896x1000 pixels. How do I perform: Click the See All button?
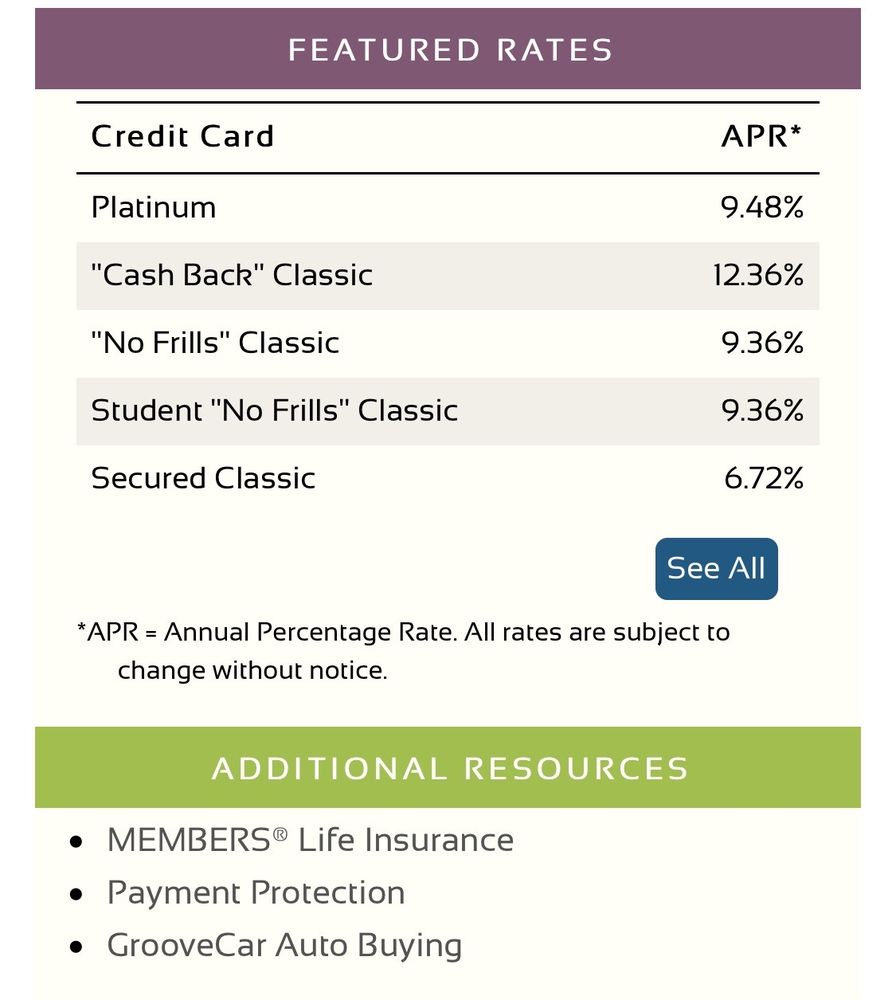tap(716, 568)
